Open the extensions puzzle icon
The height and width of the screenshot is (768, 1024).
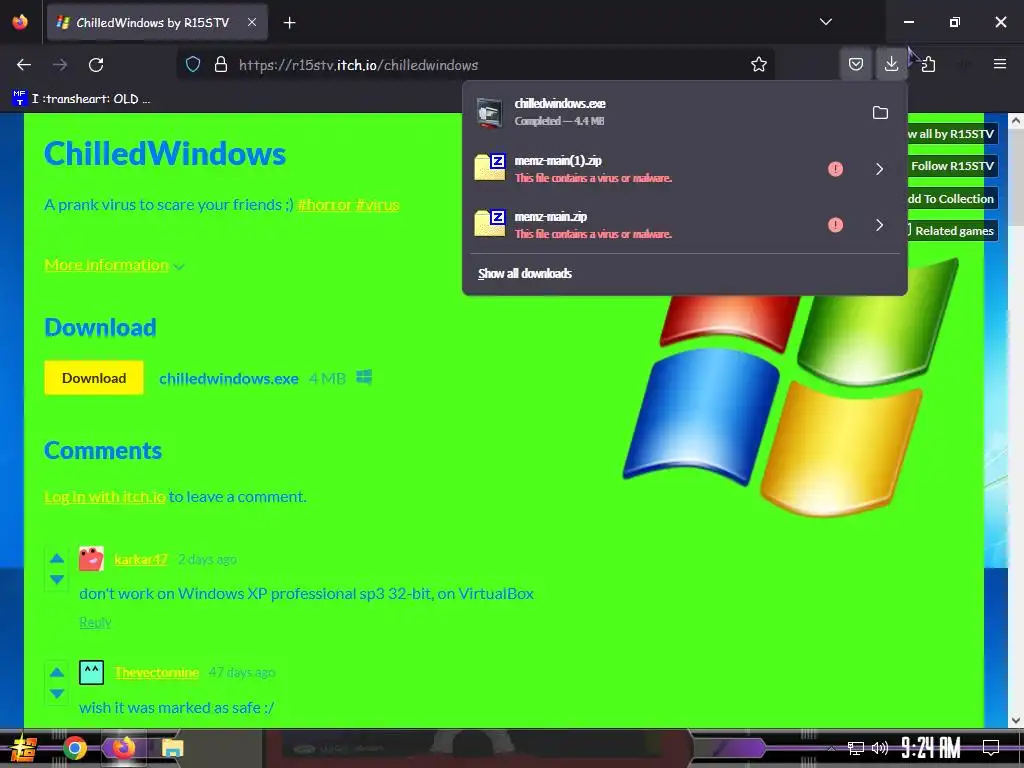928,65
